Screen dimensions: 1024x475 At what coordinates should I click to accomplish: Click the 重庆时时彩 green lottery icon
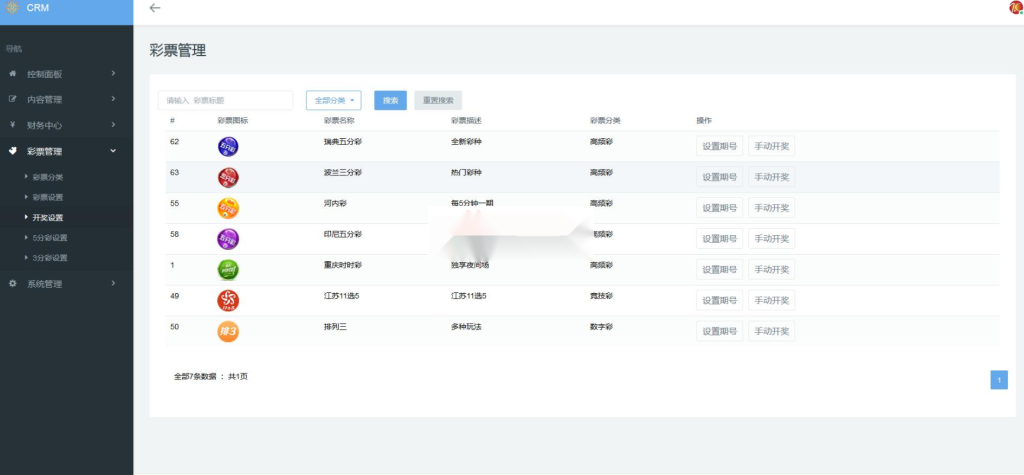point(228,270)
